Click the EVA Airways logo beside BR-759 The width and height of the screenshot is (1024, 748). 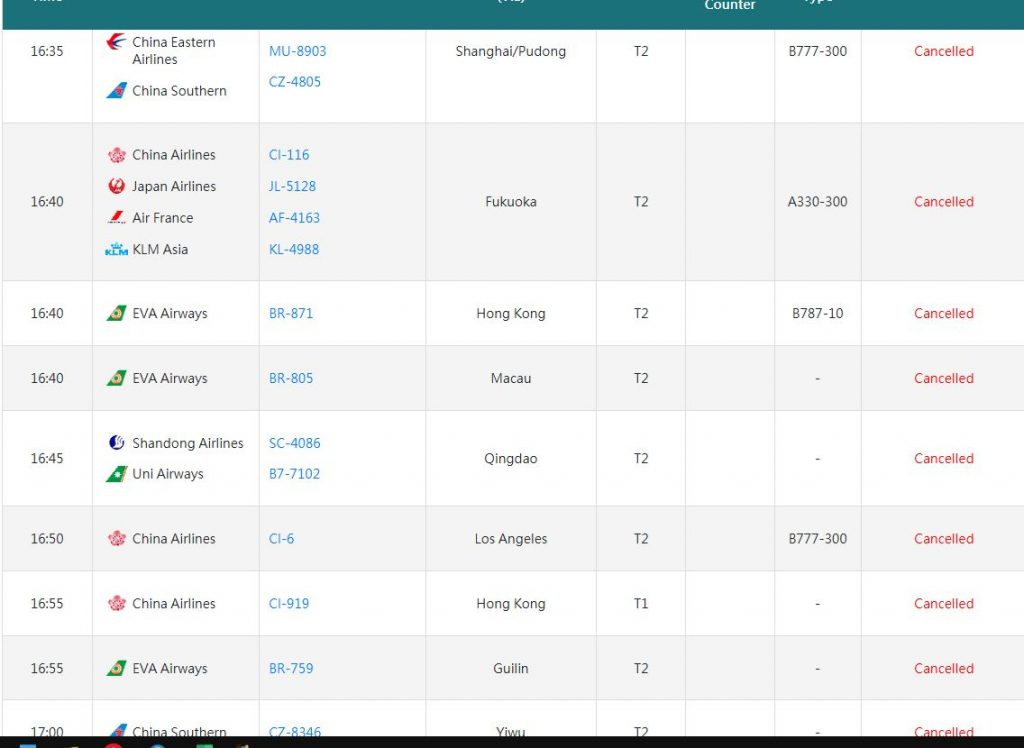(x=116, y=668)
